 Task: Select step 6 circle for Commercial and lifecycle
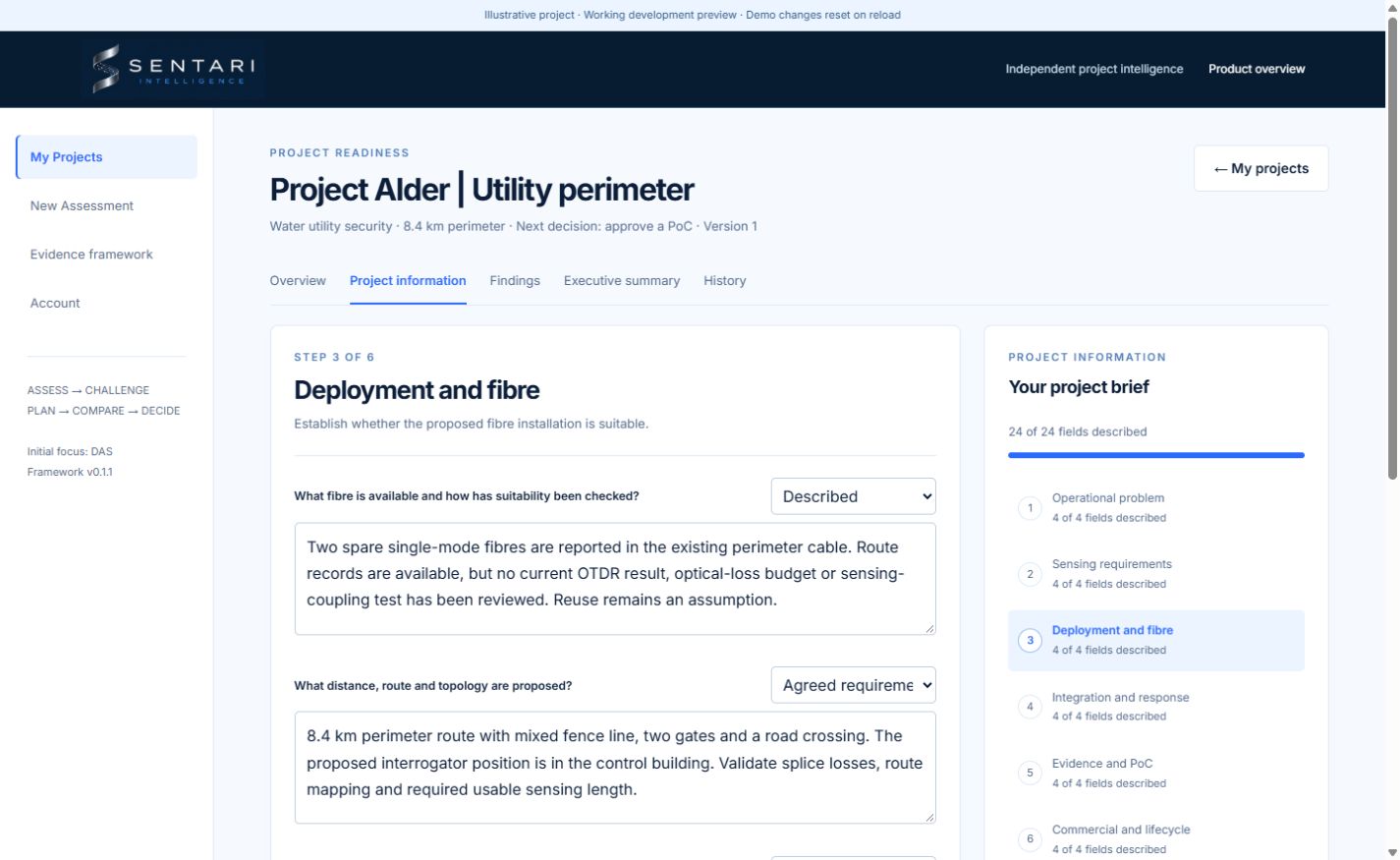(x=1030, y=839)
